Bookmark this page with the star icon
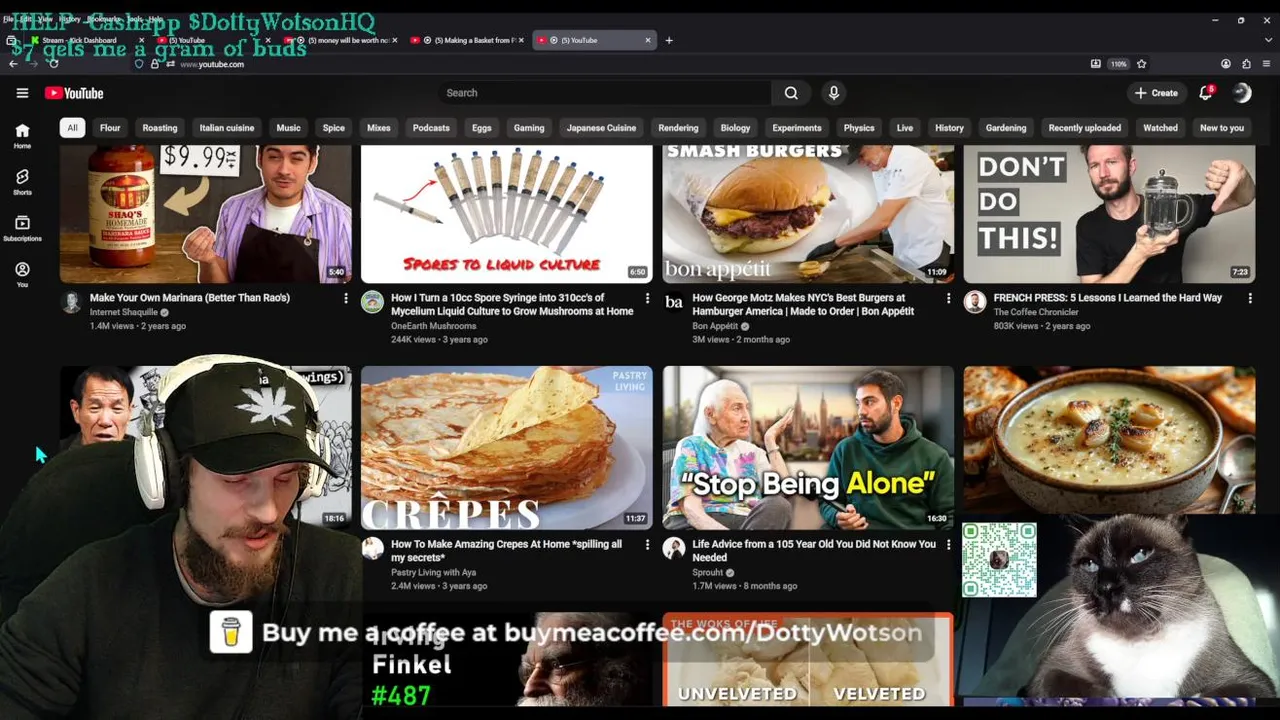 (x=1141, y=64)
